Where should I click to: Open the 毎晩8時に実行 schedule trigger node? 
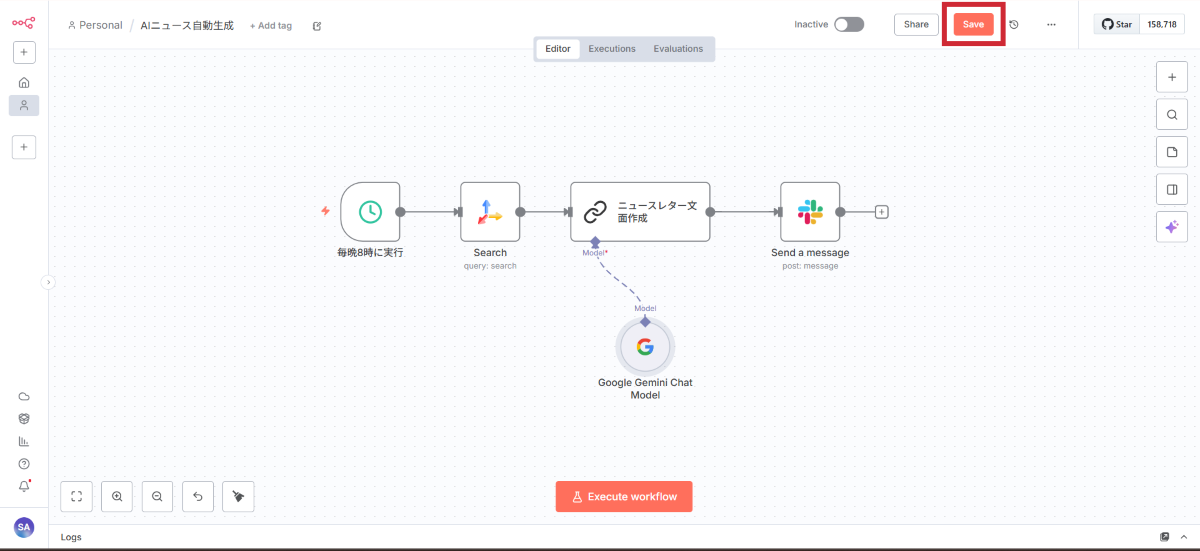point(370,212)
